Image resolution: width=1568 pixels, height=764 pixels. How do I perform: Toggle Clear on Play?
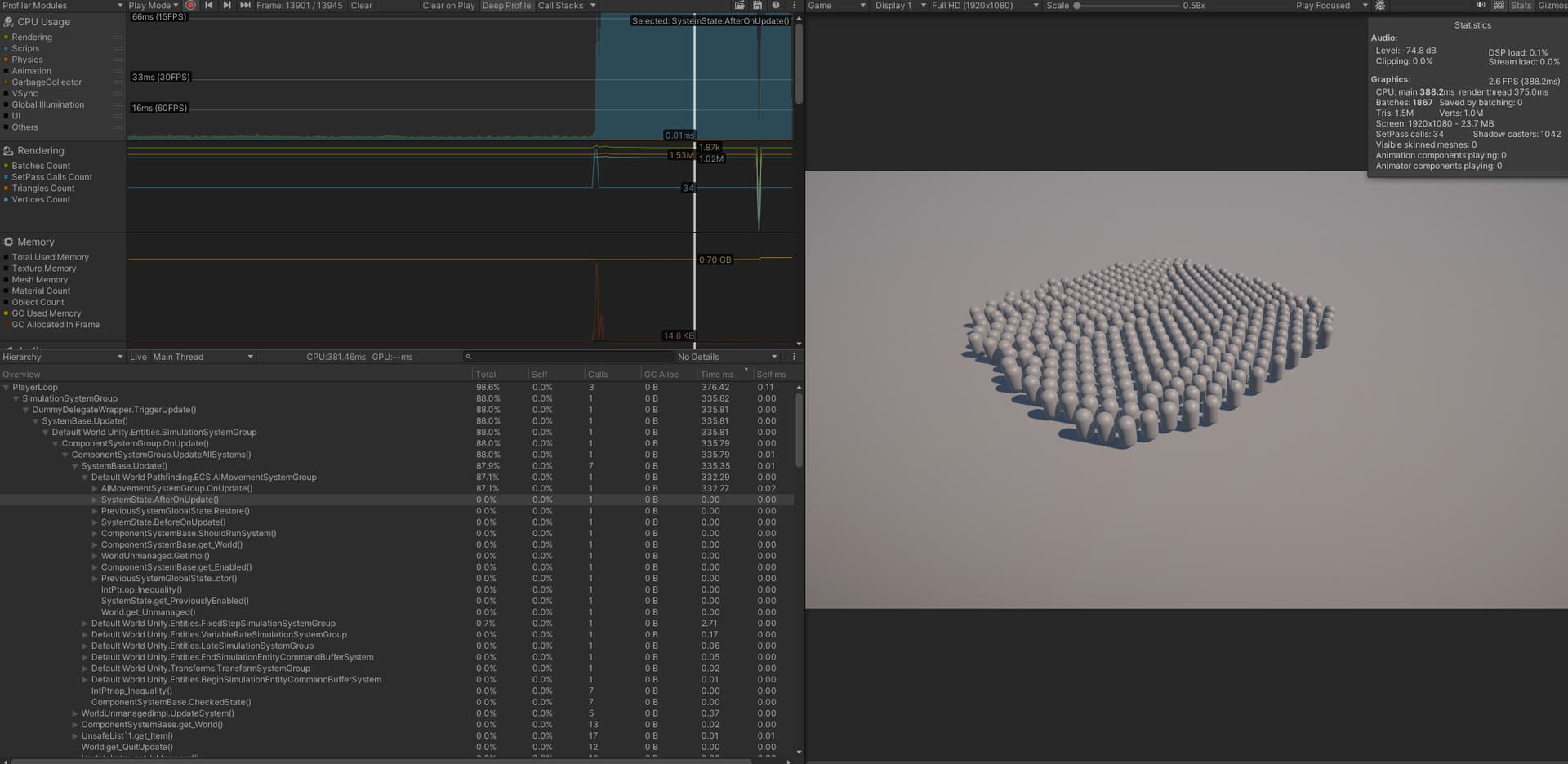[448, 6]
